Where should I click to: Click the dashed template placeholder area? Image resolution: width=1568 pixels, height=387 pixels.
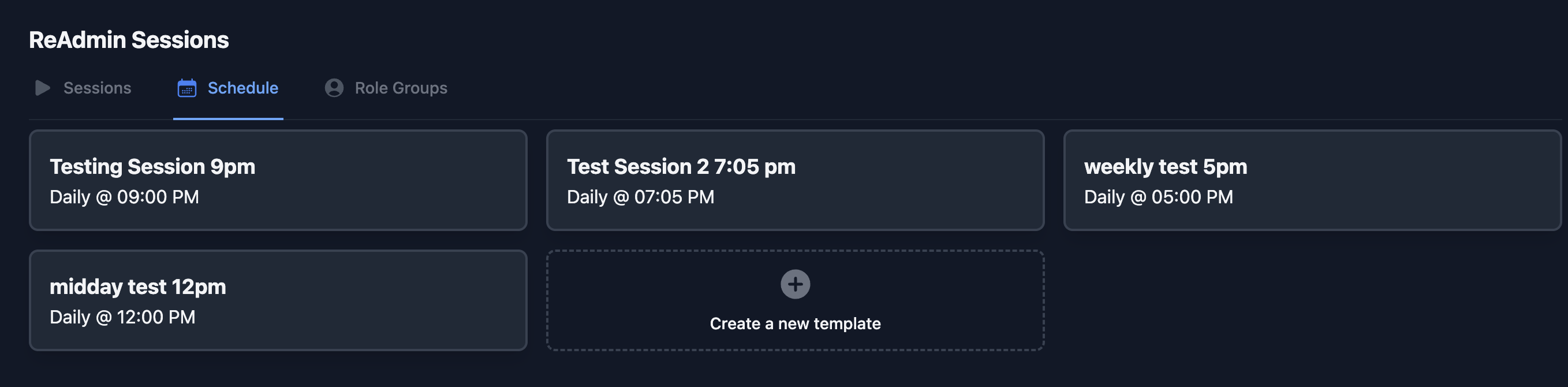coord(794,300)
